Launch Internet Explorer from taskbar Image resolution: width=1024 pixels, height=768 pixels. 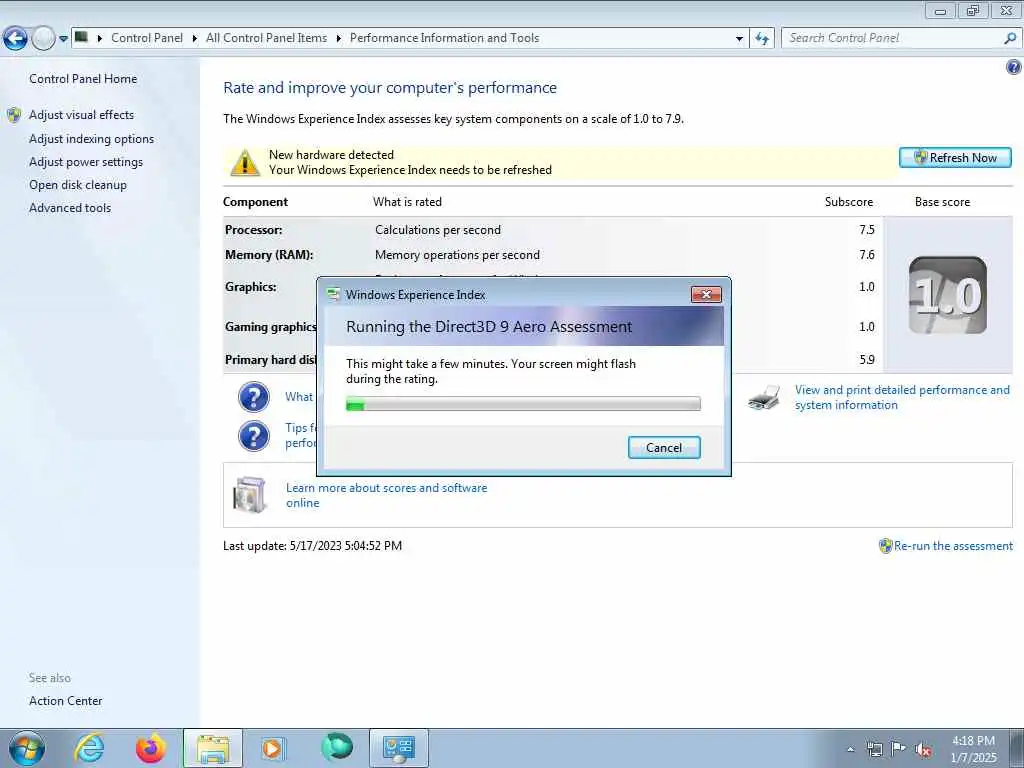(x=89, y=748)
